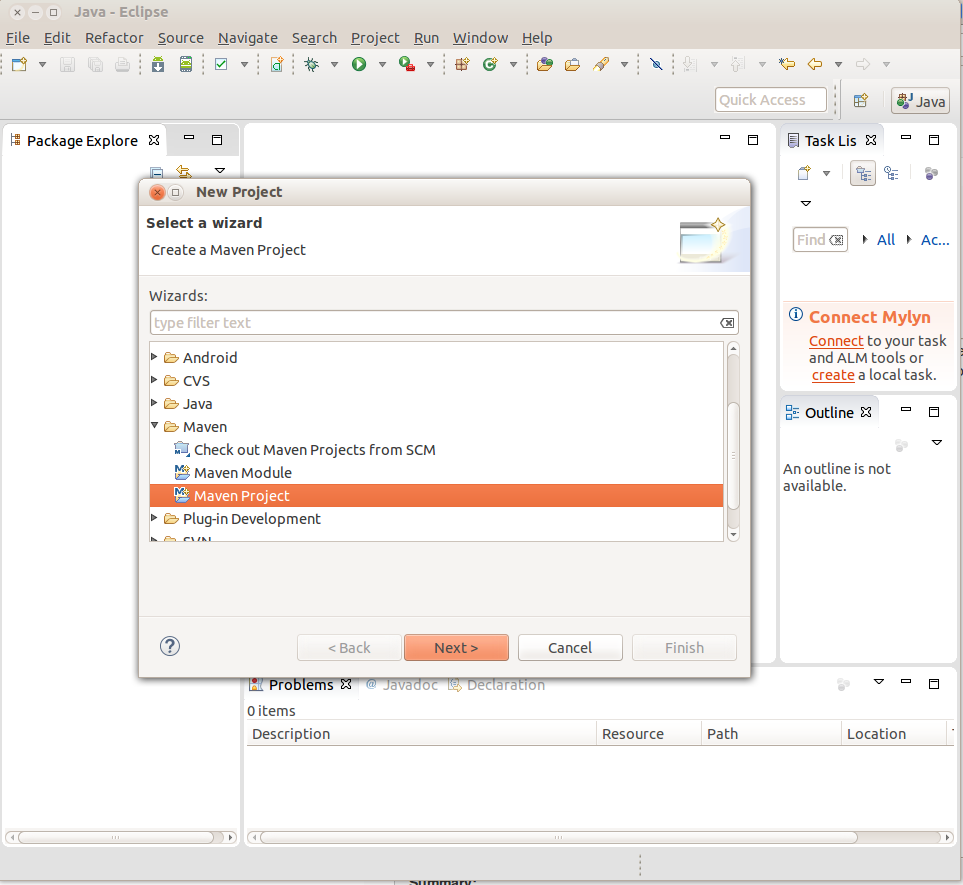Expand the Android wizard folder

(x=154, y=357)
